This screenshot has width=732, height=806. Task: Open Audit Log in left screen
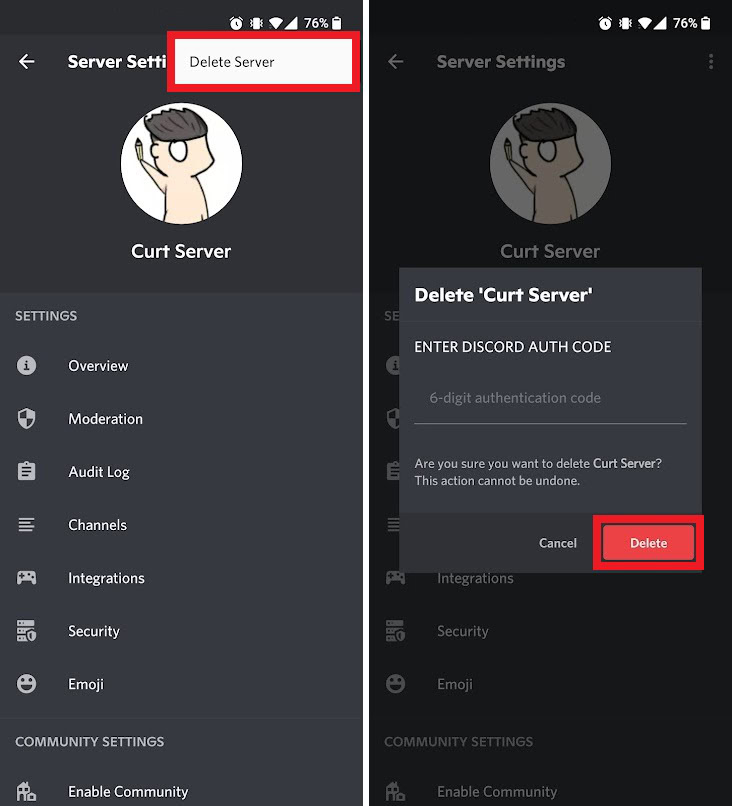pos(181,471)
